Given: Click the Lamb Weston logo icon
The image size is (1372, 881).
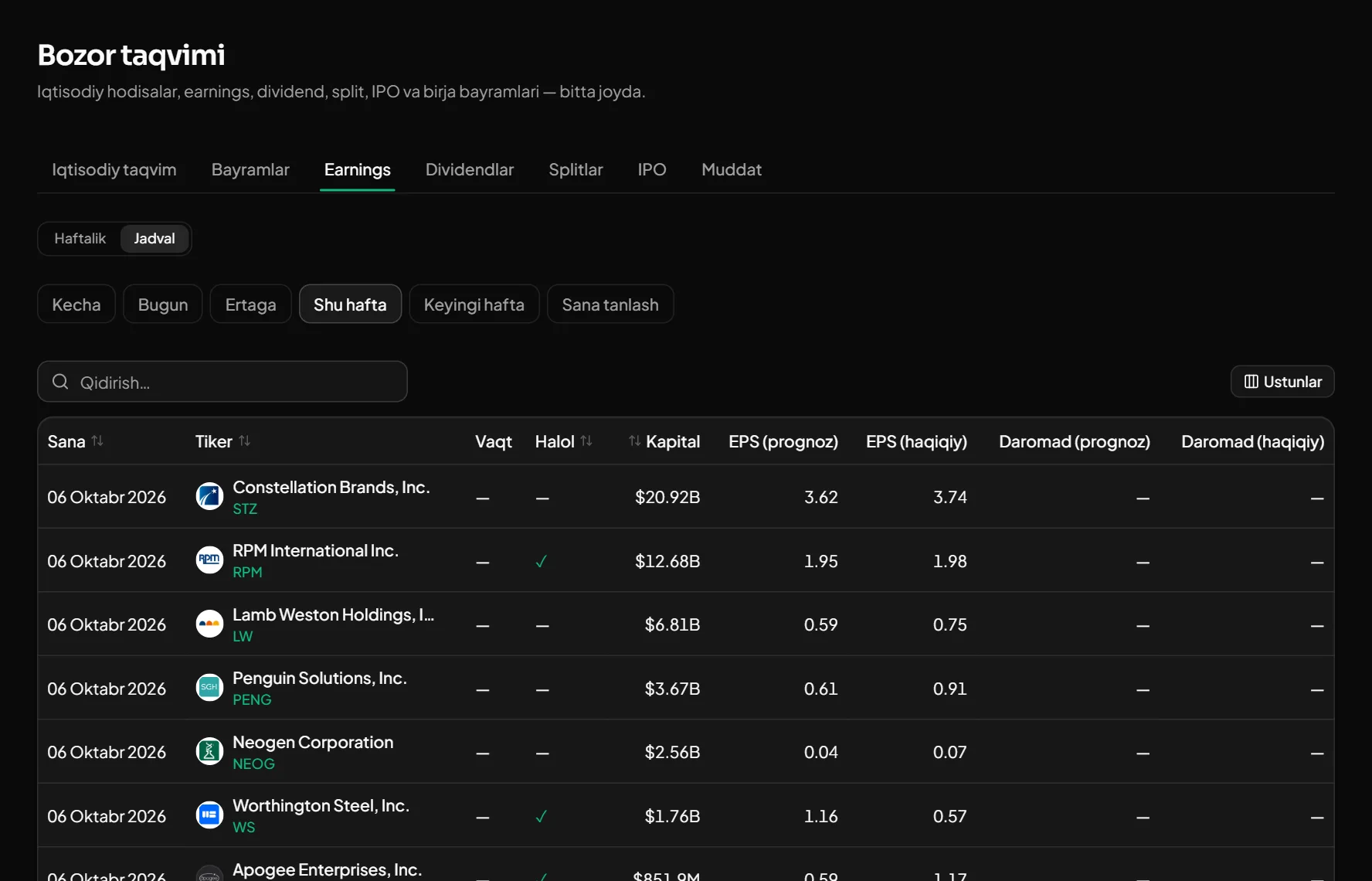Looking at the screenshot, I should coord(209,624).
